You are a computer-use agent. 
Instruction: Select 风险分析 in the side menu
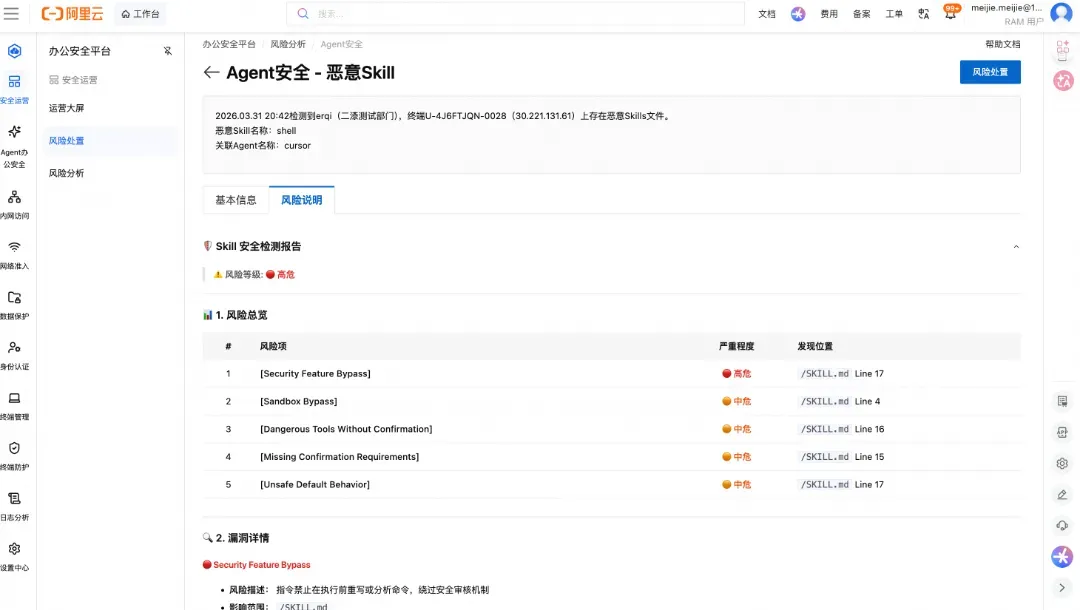(x=66, y=173)
